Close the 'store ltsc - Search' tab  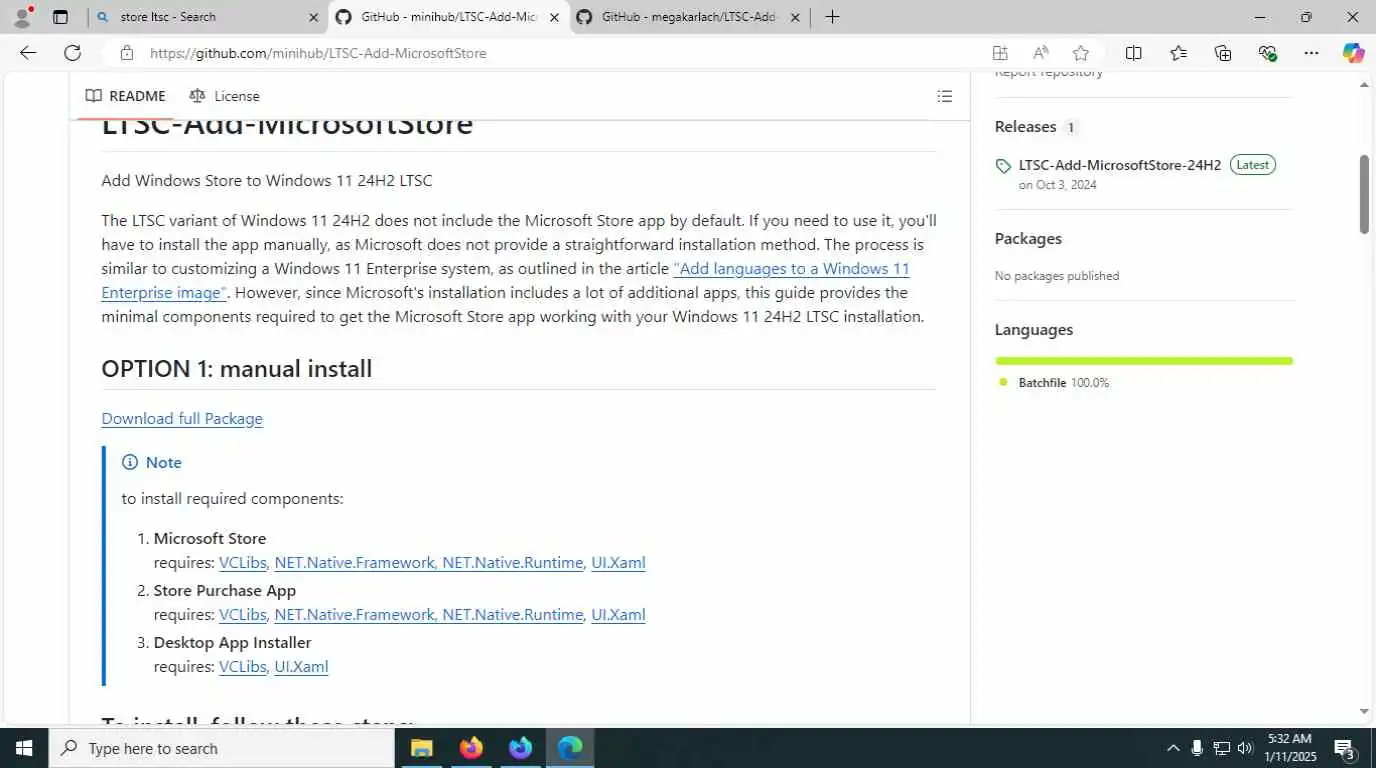pos(313,17)
